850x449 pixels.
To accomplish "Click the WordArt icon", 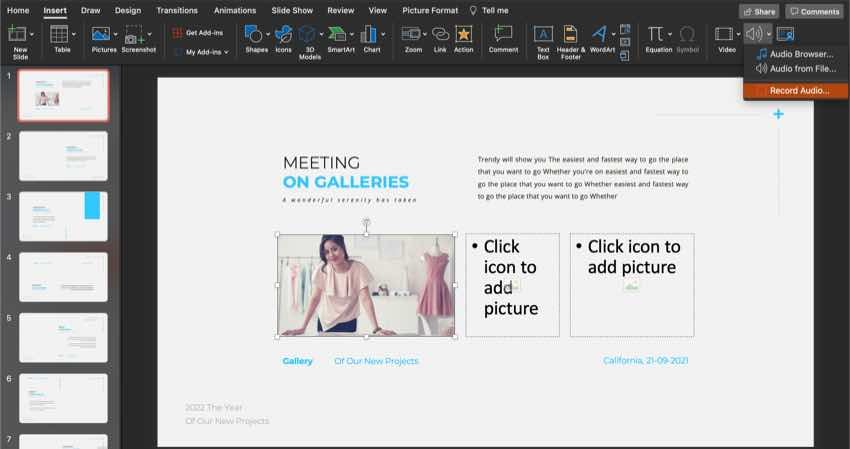I will 601,35.
